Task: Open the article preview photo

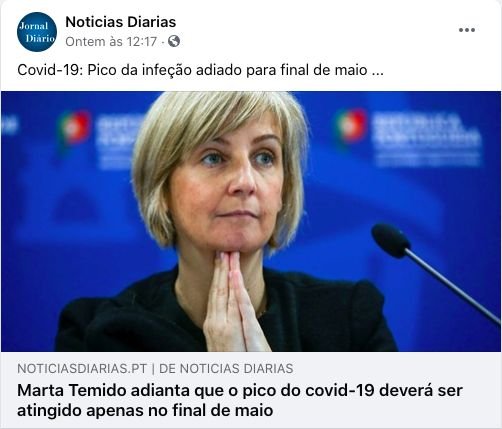Action: (x=251, y=221)
